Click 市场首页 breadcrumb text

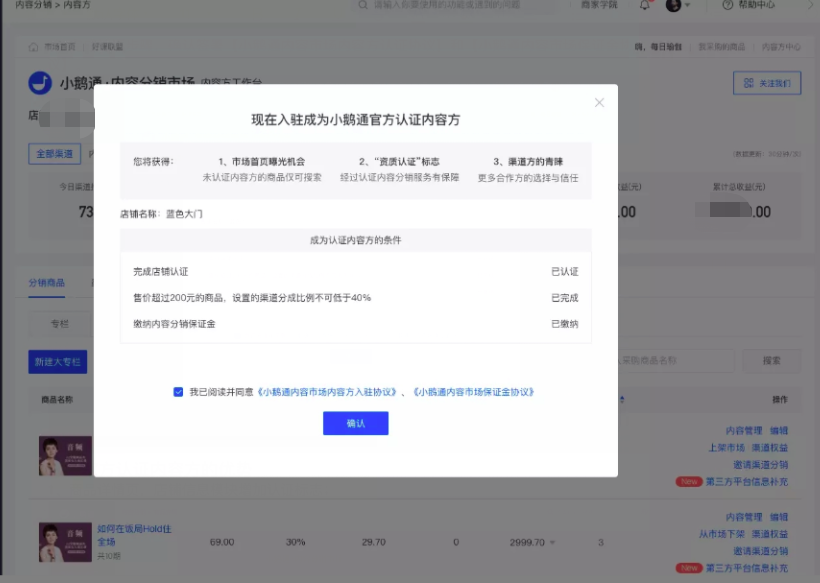[60, 47]
